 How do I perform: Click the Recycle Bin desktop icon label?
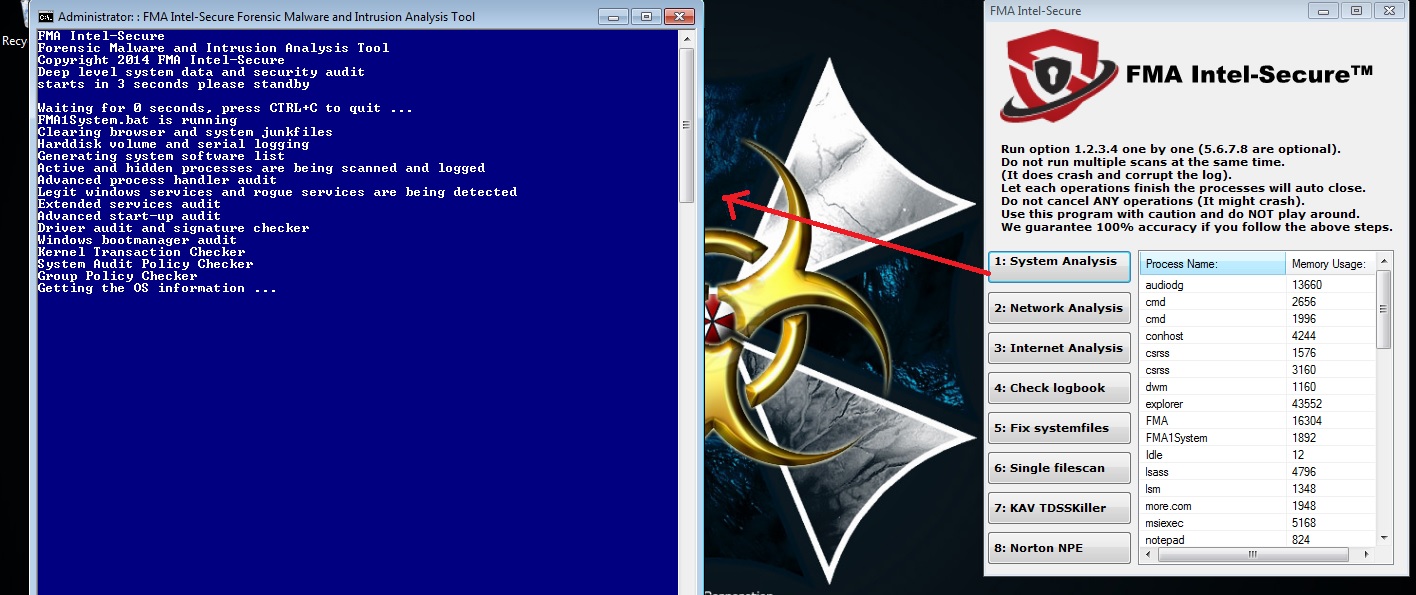[x=13, y=41]
